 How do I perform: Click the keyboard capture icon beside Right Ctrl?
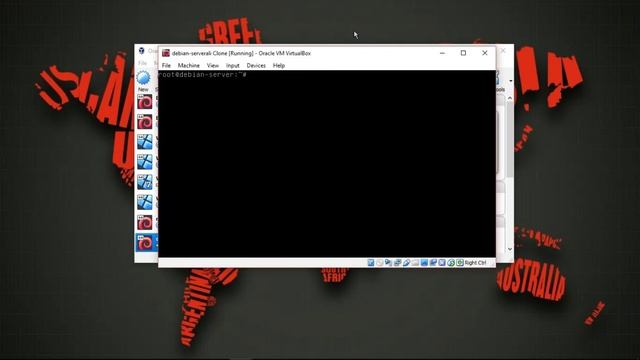click(x=460, y=262)
